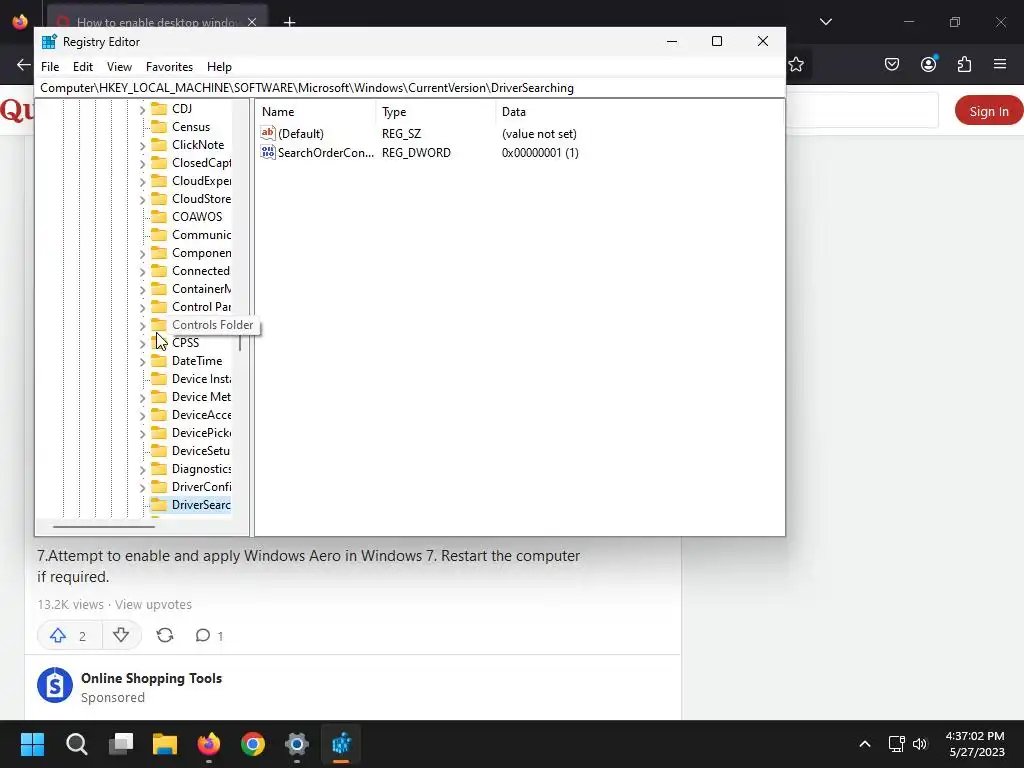Expand the CloudExper registry key
Image resolution: width=1024 pixels, height=768 pixels.
tap(142, 182)
